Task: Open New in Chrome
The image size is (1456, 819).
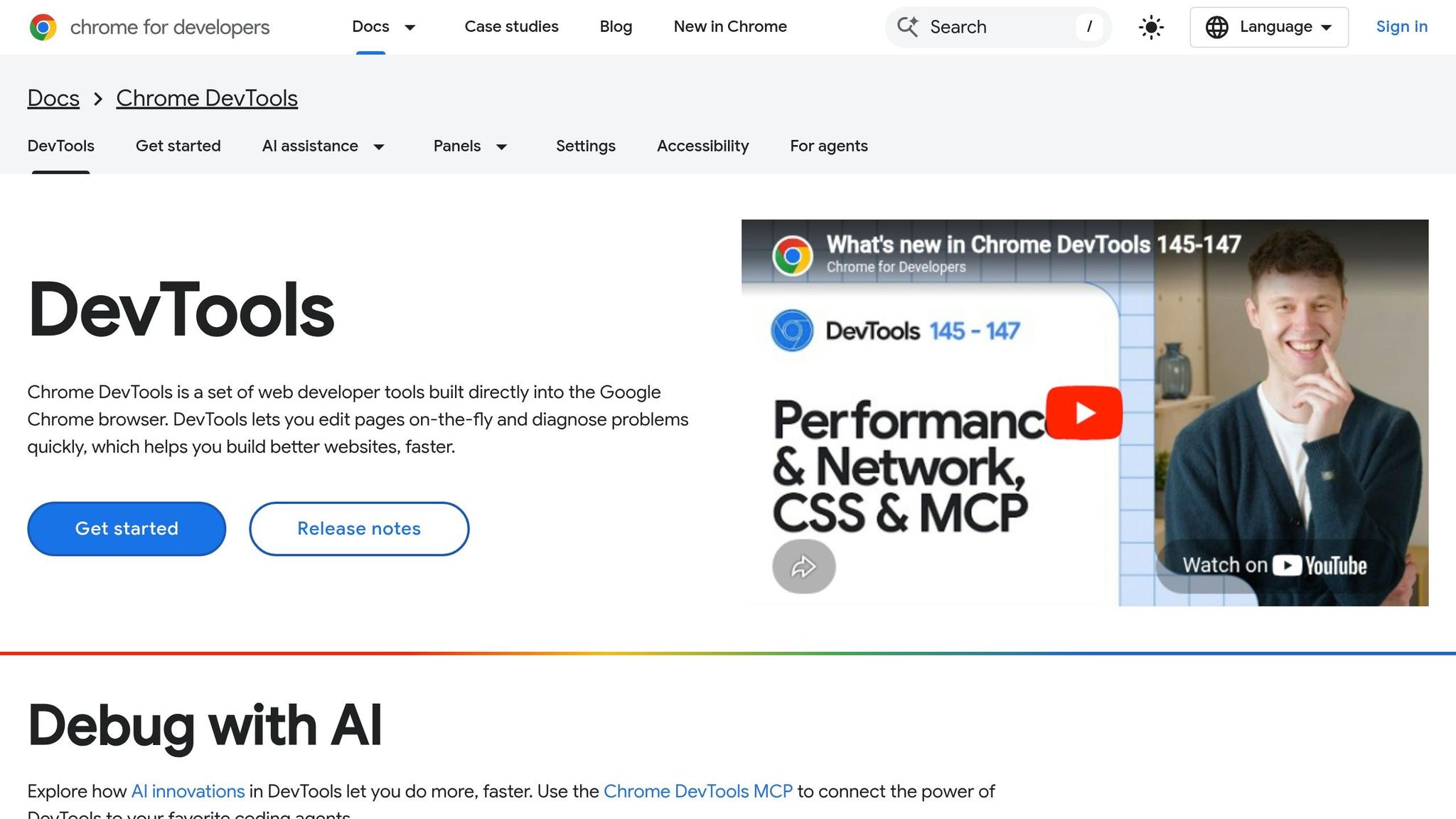Action: 730,27
